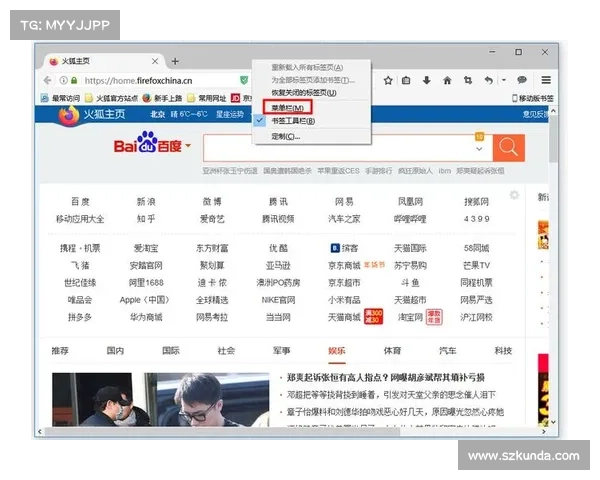Click the orange Baidu search magnifier button
The height and width of the screenshot is (480, 600).
coord(509,147)
